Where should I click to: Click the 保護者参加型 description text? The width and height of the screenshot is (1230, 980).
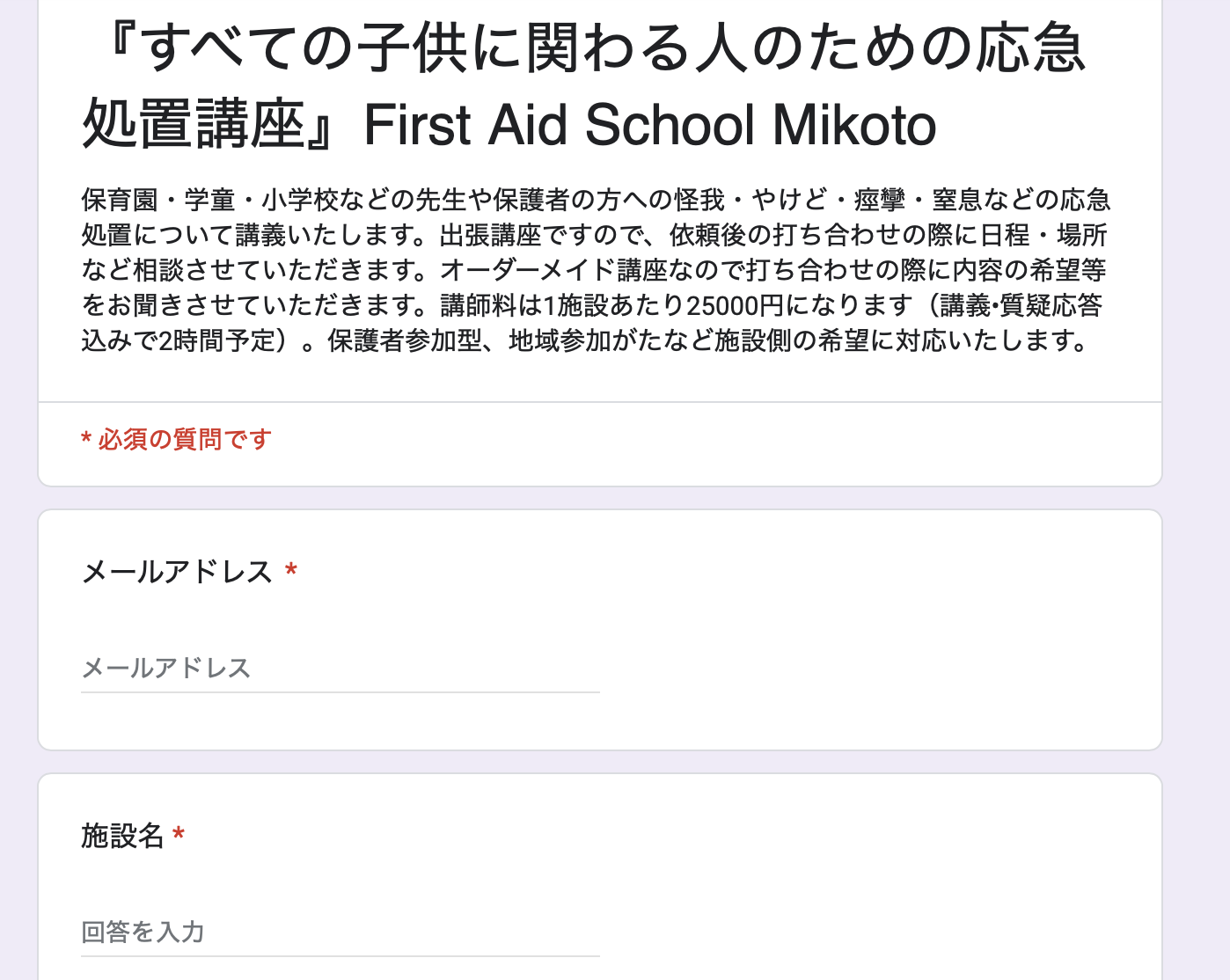pos(403,341)
